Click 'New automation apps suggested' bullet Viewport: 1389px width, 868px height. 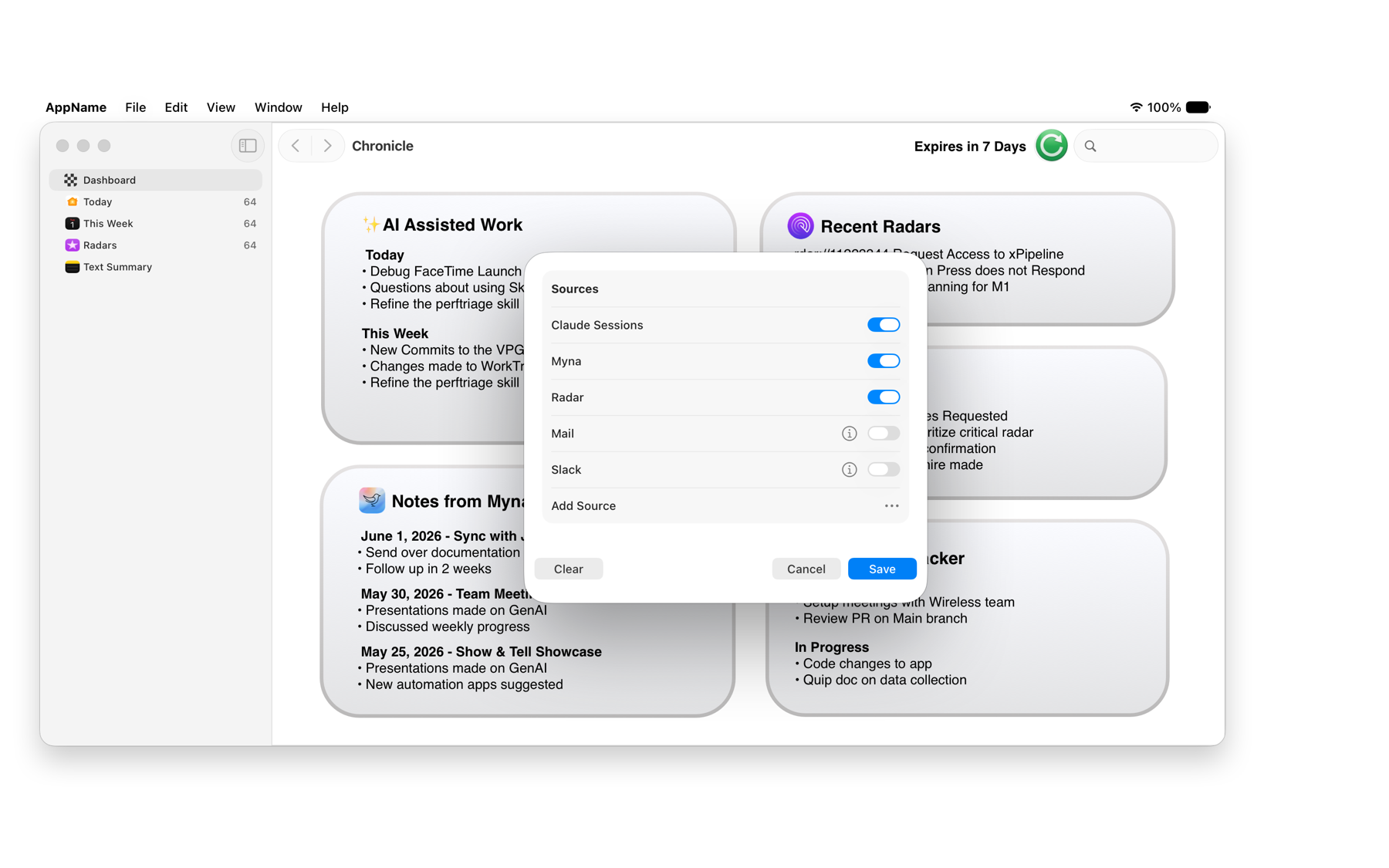(461, 684)
